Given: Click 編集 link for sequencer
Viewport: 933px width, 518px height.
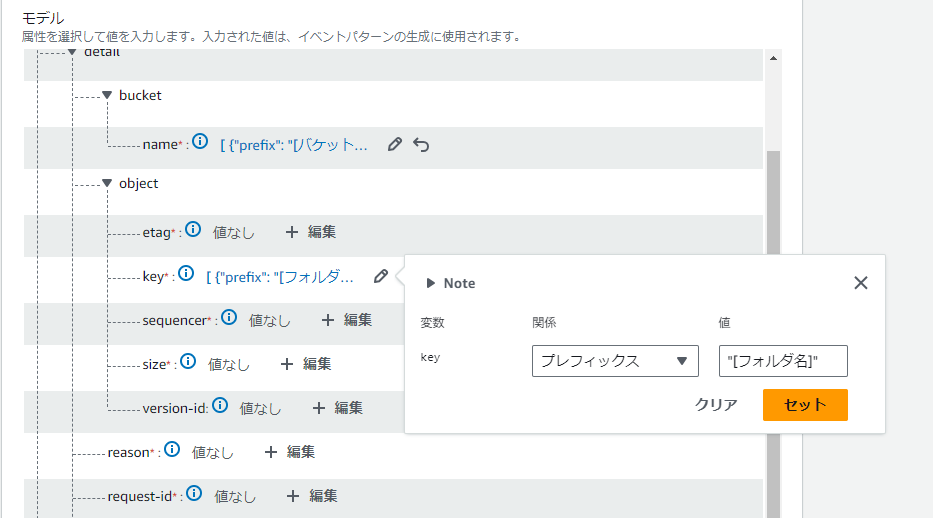Looking at the screenshot, I should (358, 320).
